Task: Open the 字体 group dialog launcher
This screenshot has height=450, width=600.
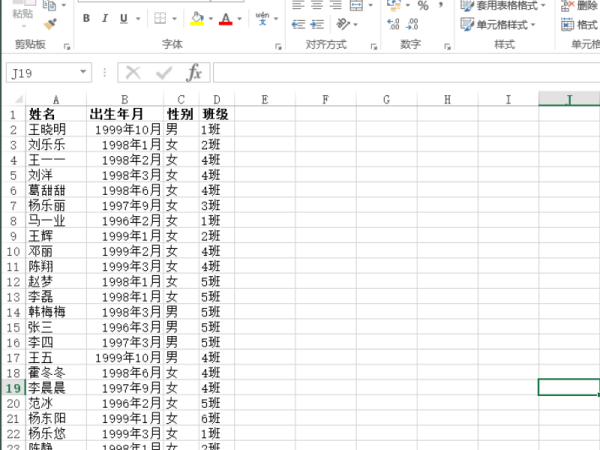Action: coord(277,46)
